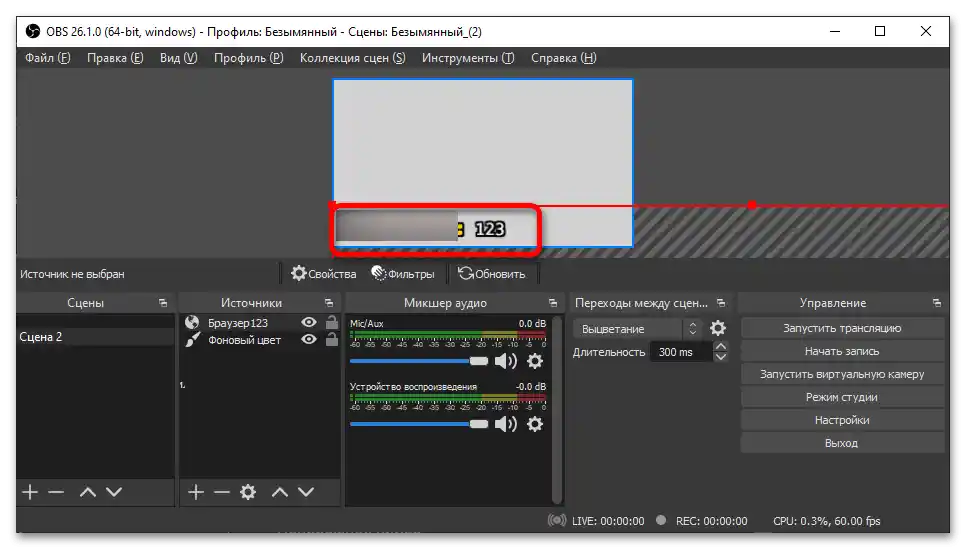The height and width of the screenshot is (549, 966).
Task: Adjust Устройство воспроизведения volume slider
Action: click(419, 424)
